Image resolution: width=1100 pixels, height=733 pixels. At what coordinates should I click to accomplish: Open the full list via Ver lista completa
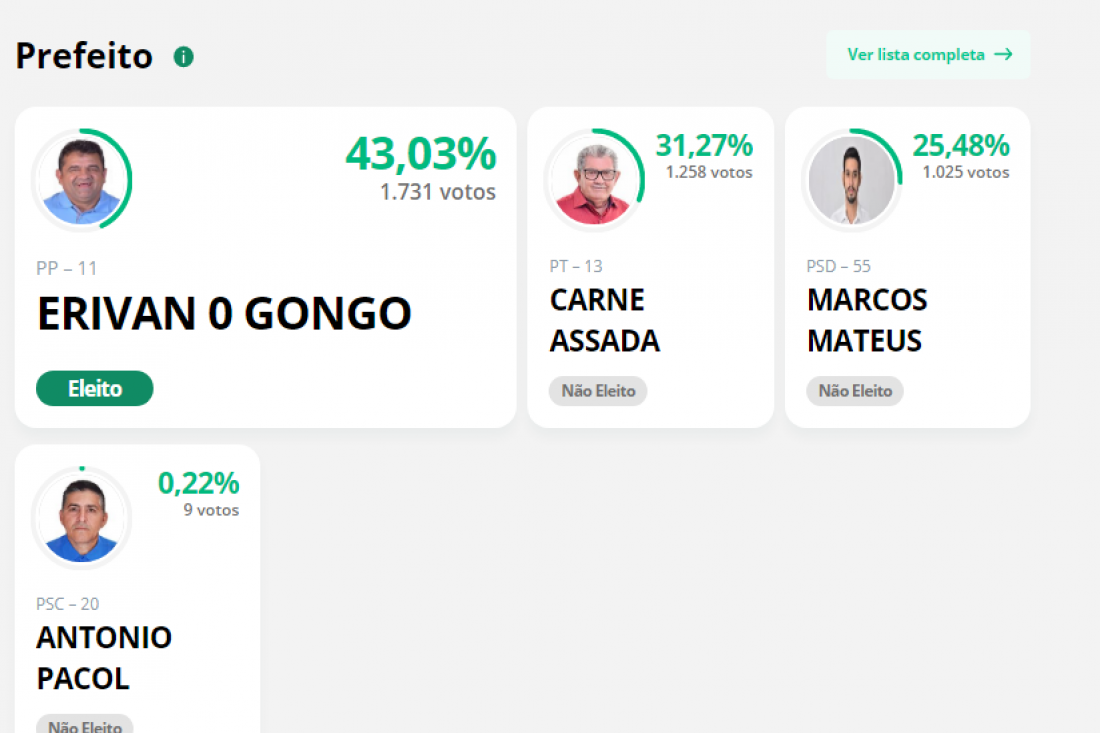coord(928,55)
